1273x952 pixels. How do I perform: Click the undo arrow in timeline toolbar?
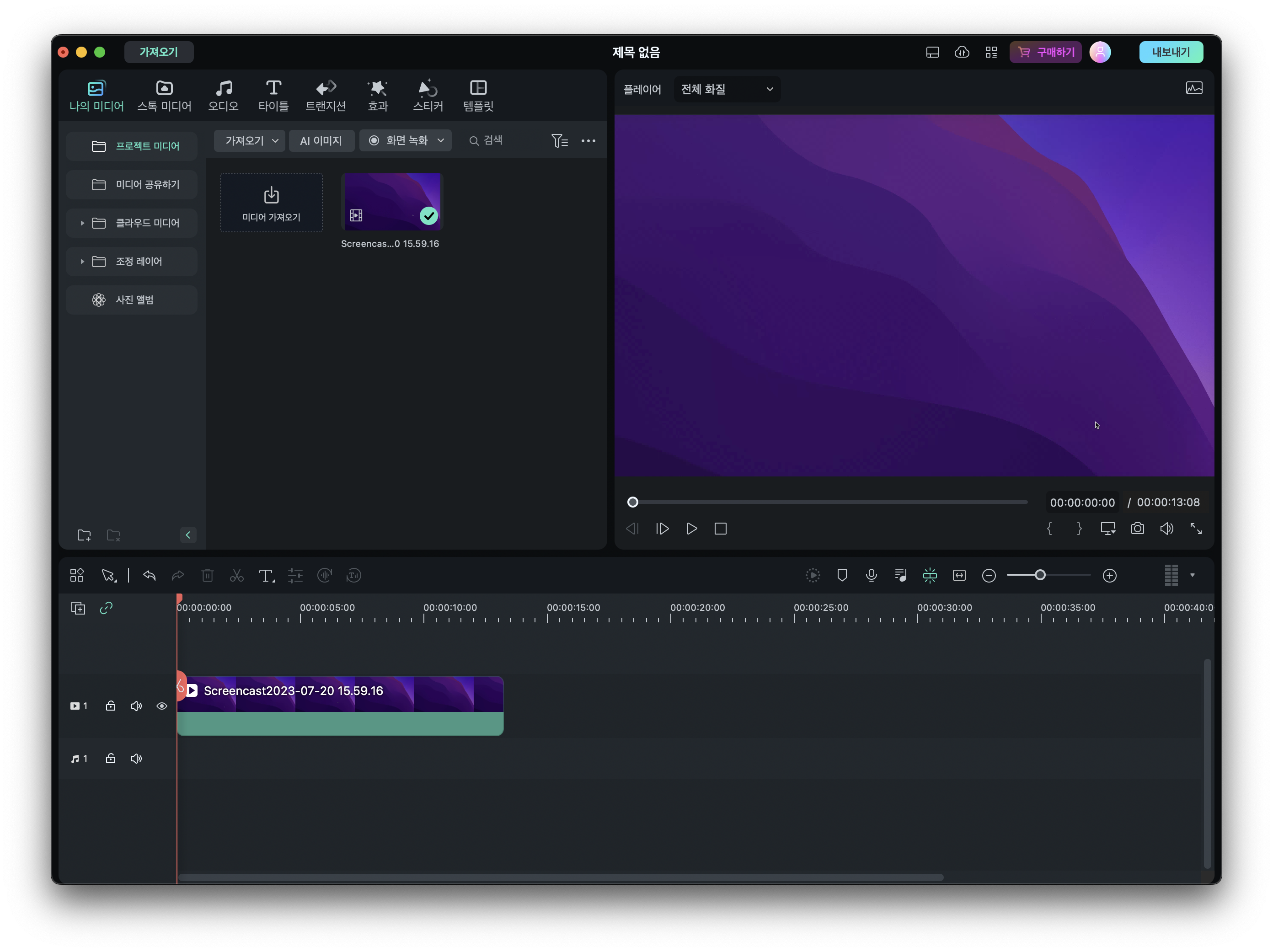point(150,575)
